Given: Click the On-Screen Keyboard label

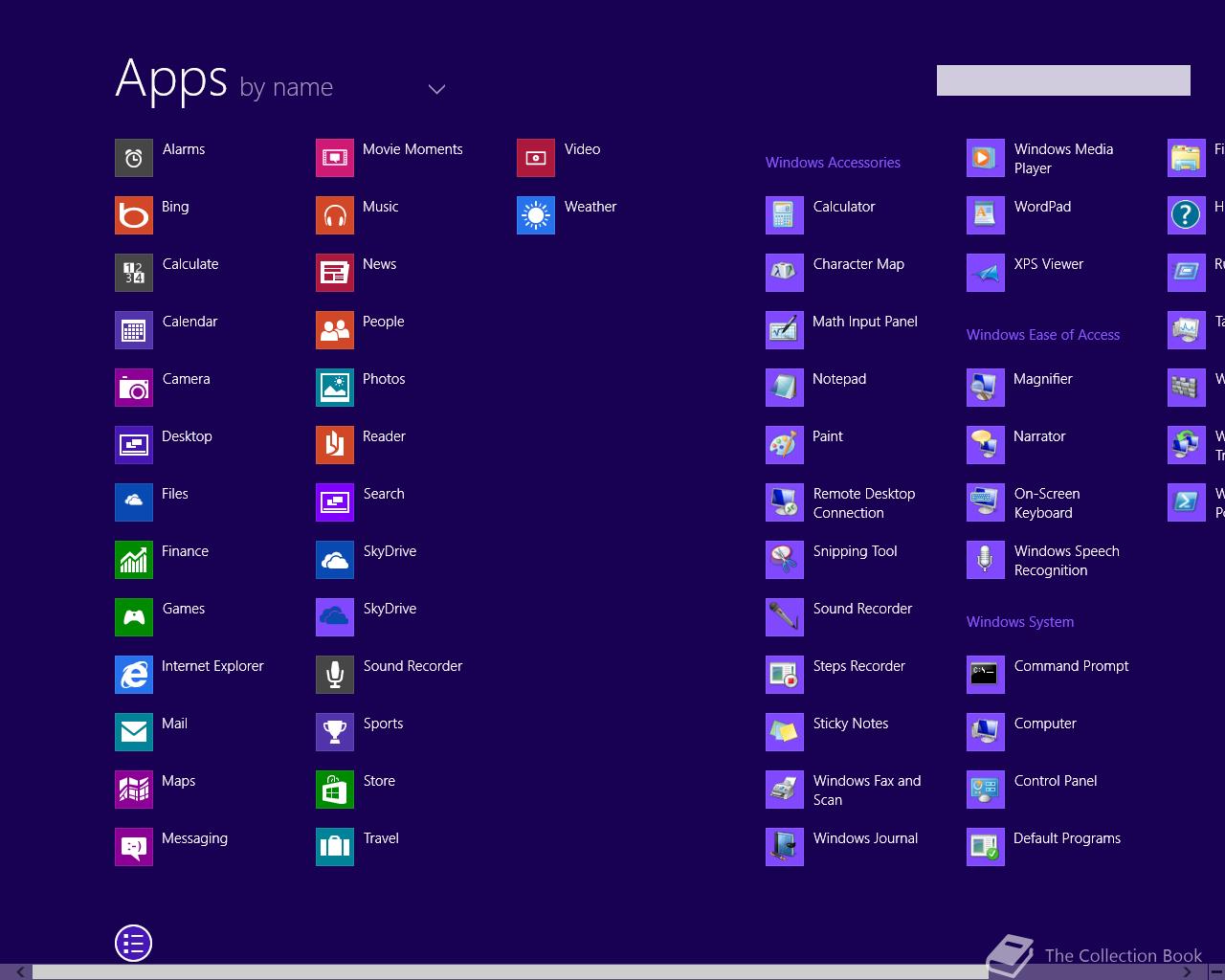Looking at the screenshot, I should click(x=1047, y=503).
